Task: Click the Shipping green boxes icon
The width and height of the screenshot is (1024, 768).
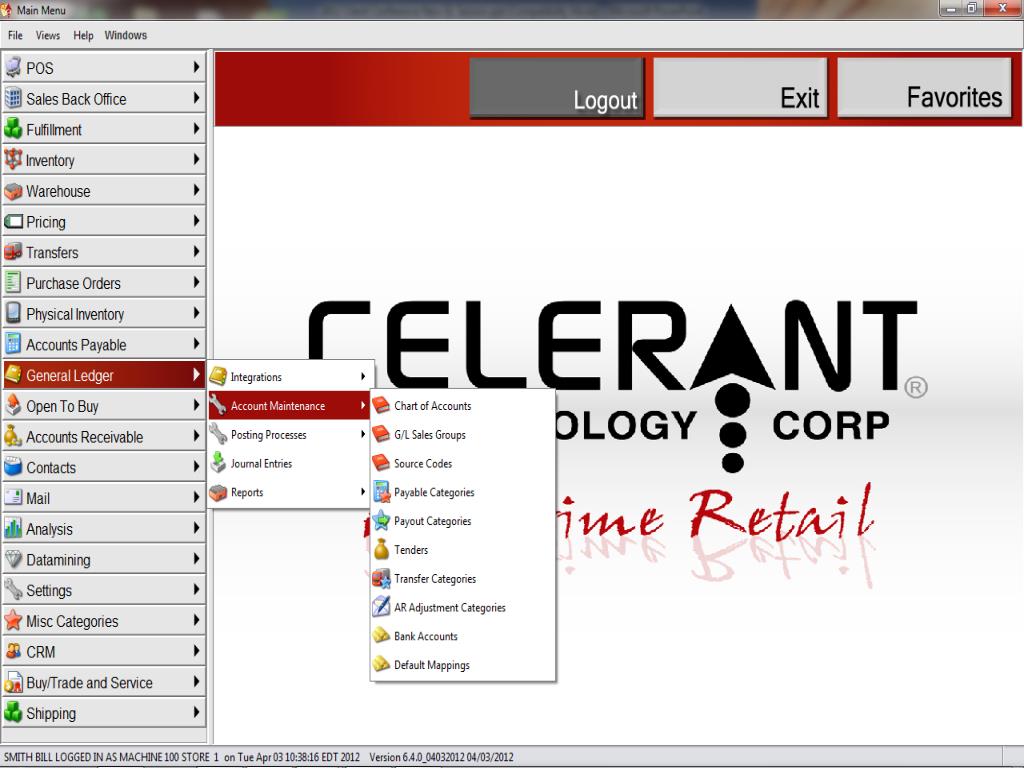Action: [13, 712]
